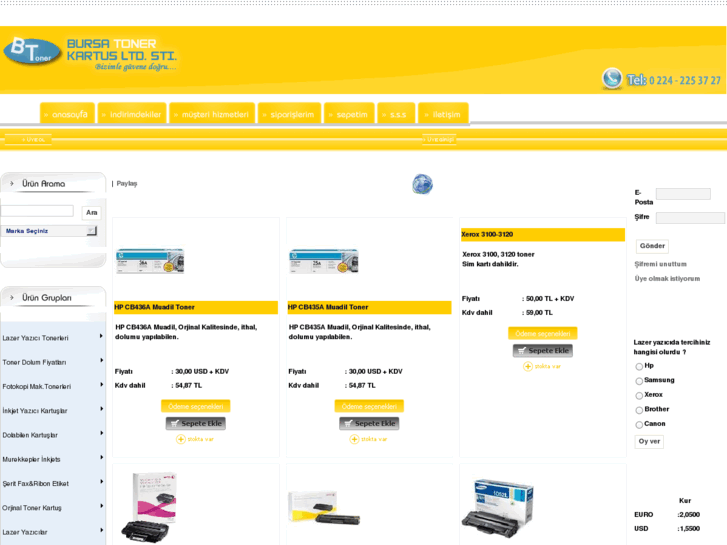Select Xerox poll option
Viewport: 727px width, 545px height.
(x=639, y=396)
